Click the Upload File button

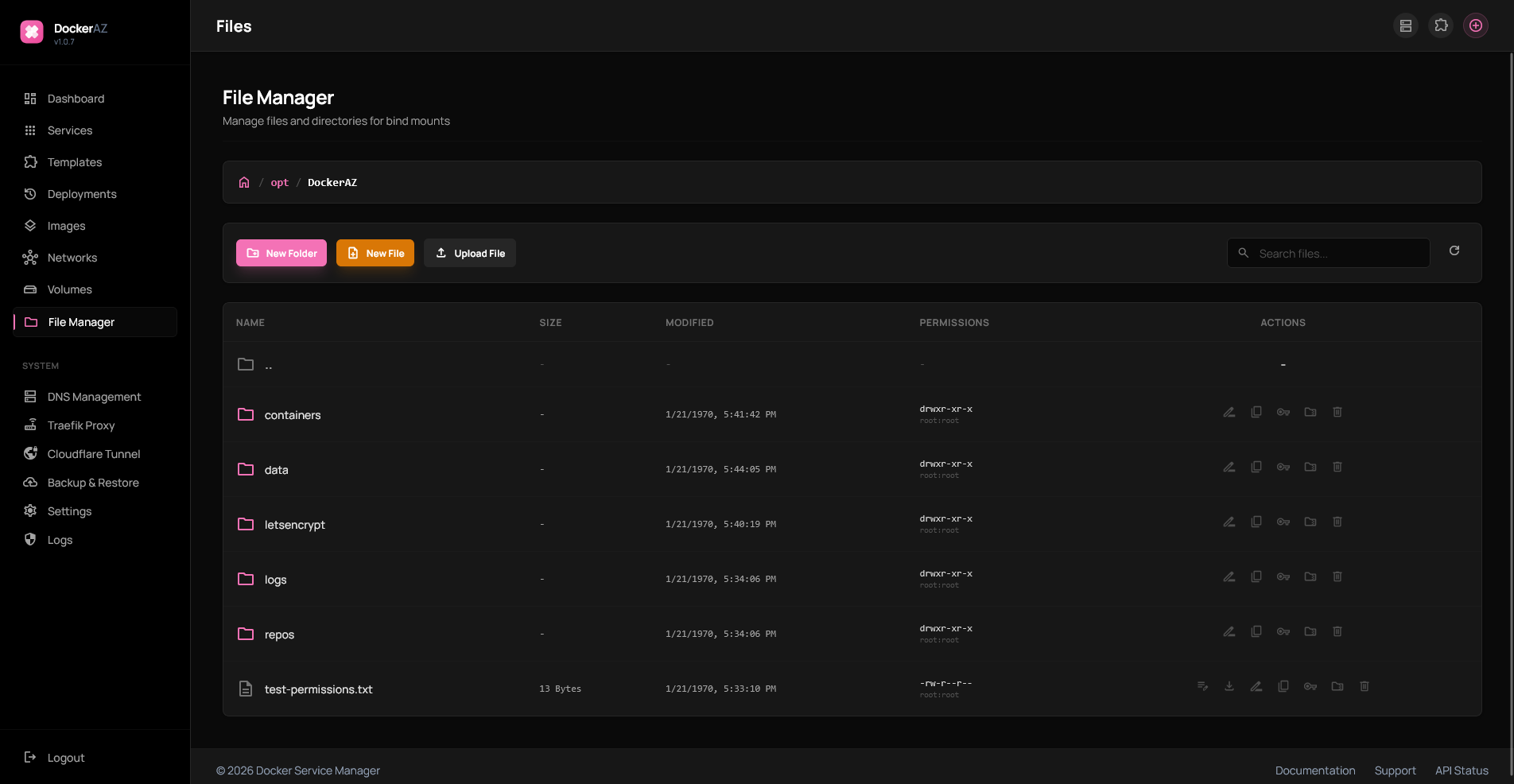point(470,253)
